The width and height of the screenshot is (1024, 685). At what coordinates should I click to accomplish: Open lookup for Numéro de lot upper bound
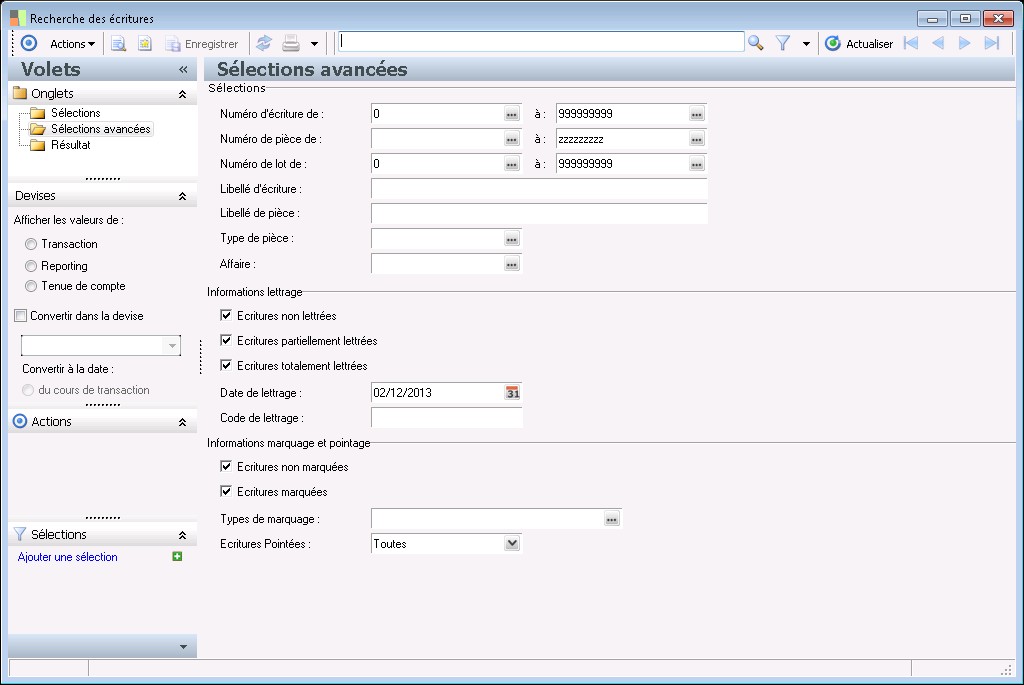697,164
